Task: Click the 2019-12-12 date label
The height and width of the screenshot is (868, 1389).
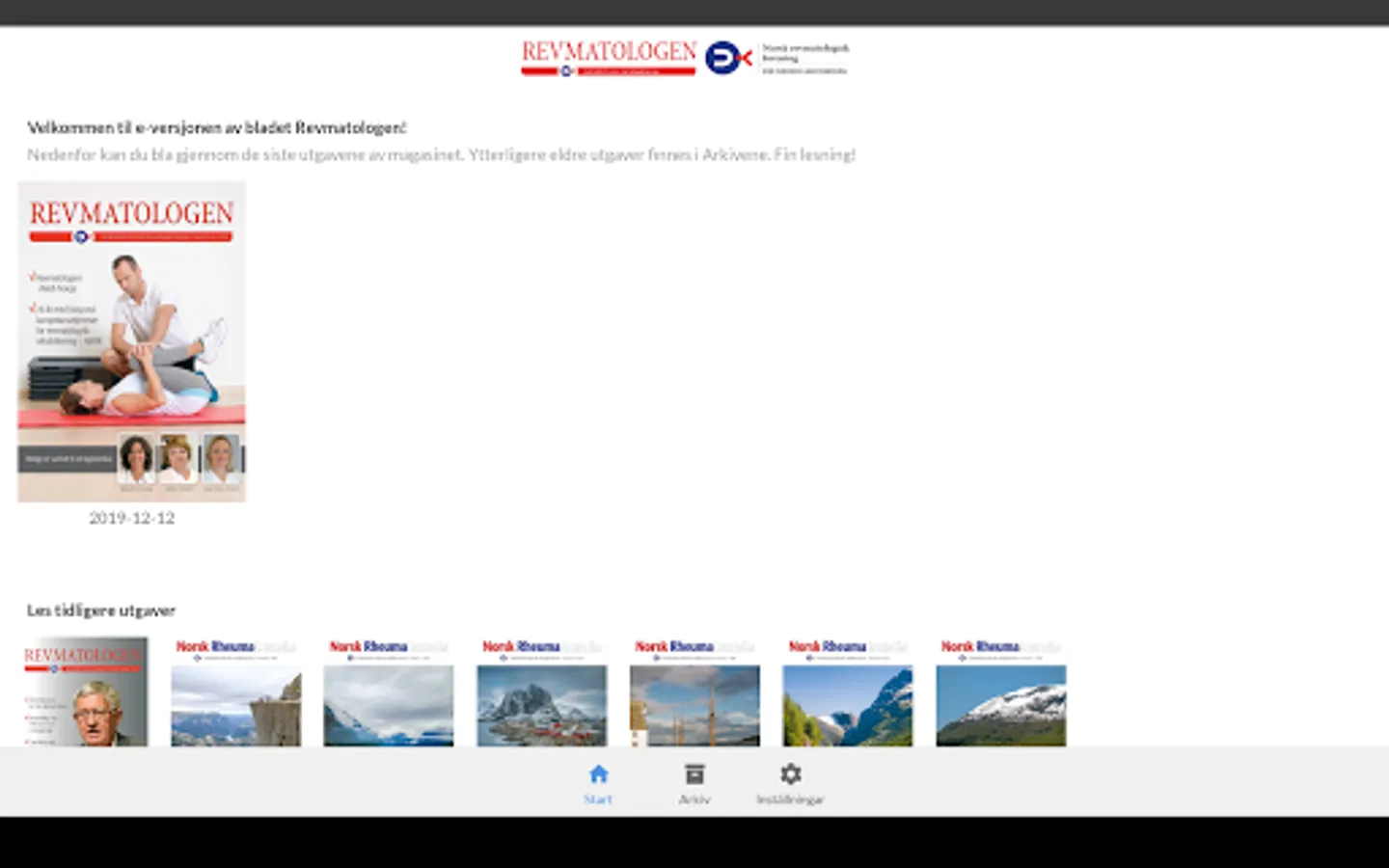Action: point(132,518)
